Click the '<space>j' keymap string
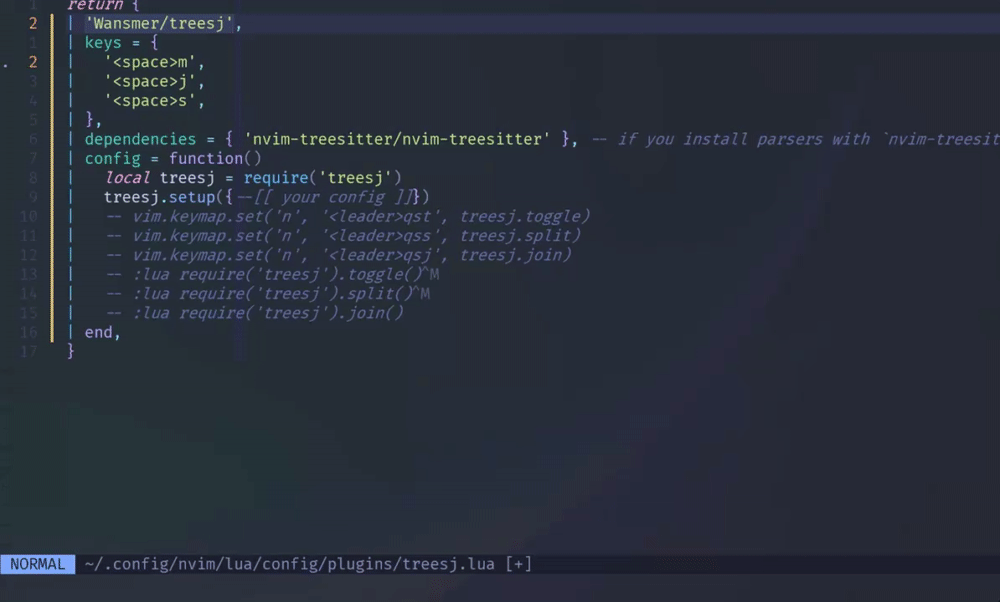 [150, 82]
